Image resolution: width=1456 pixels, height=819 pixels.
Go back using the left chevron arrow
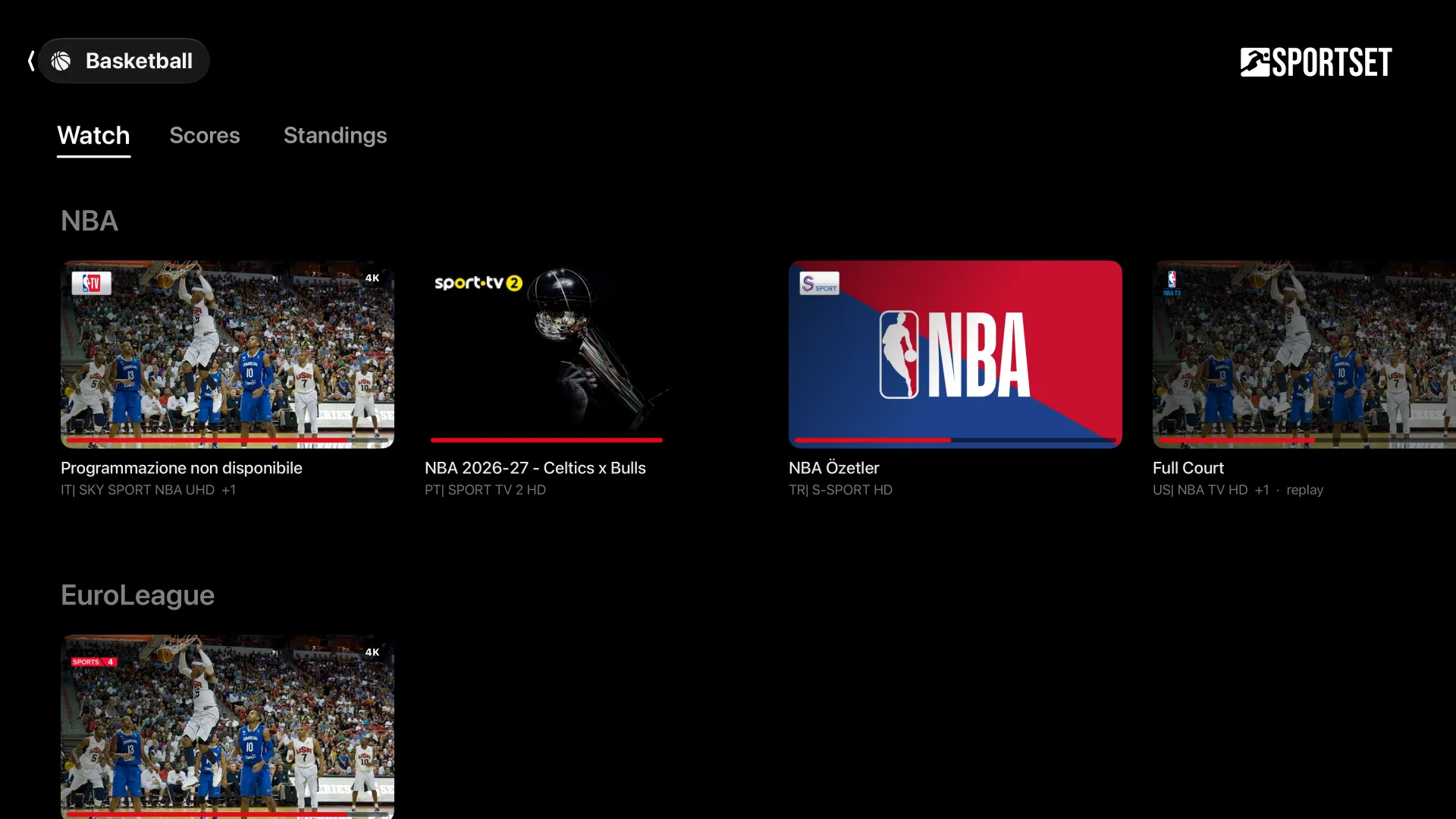point(31,61)
